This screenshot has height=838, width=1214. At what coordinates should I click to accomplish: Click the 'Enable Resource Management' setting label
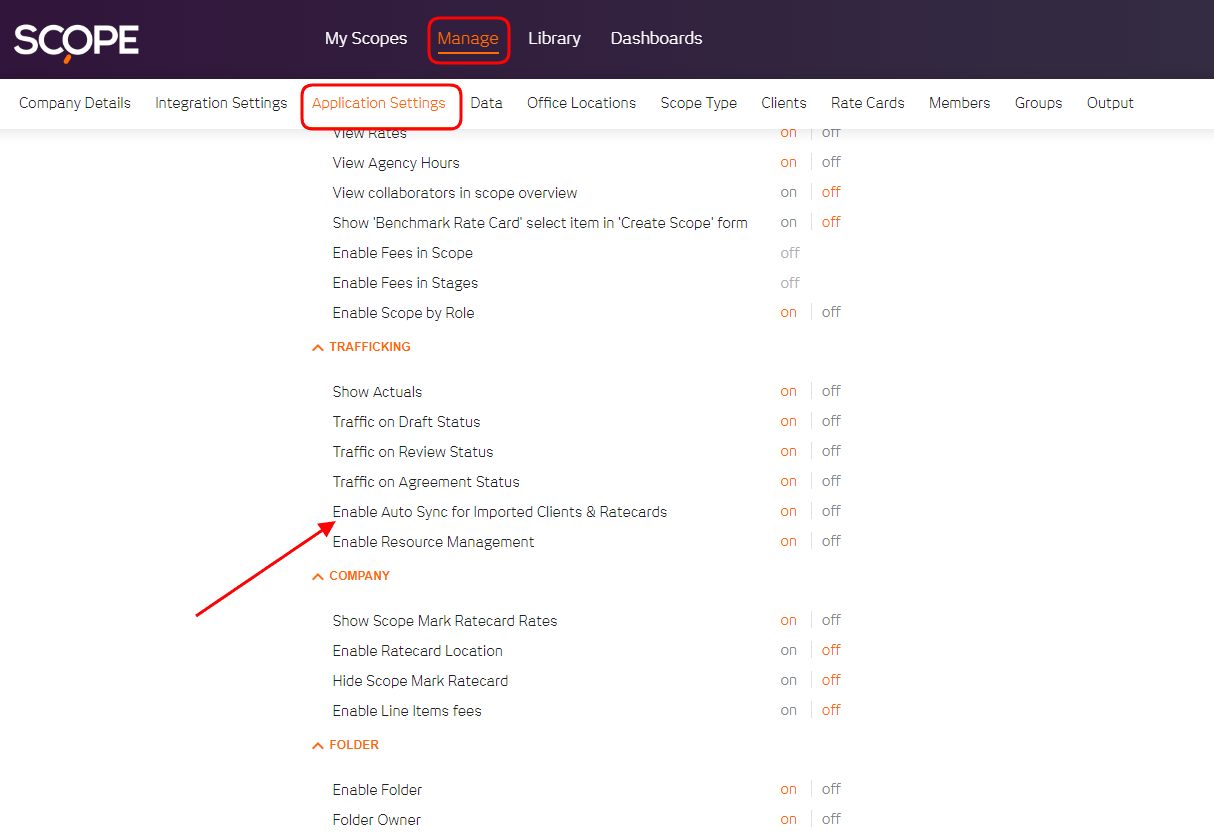pyautogui.click(x=434, y=542)
